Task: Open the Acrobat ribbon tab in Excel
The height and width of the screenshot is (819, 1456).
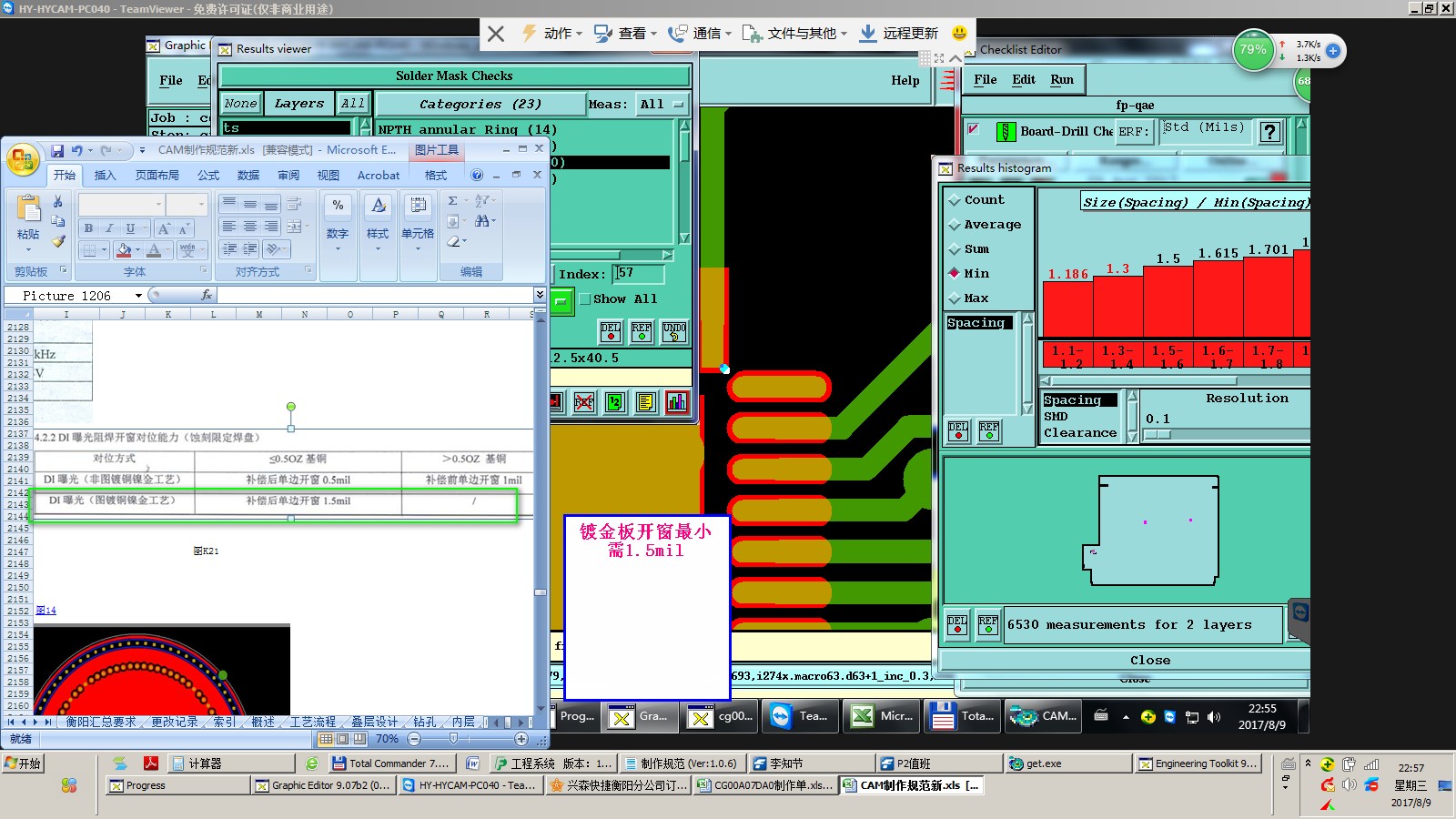Action: tap(379, 176)
